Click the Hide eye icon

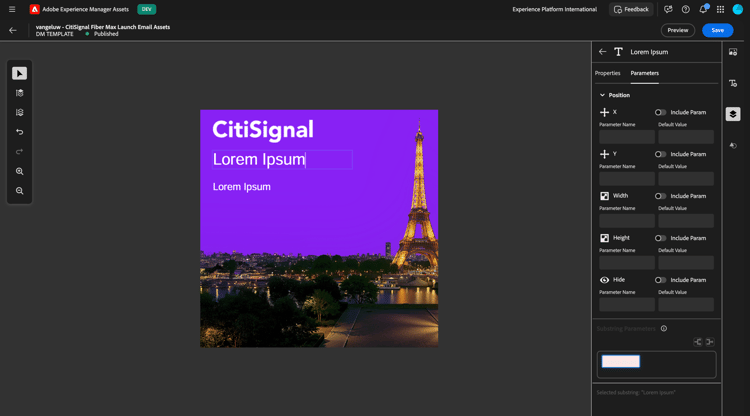[605, 280]
